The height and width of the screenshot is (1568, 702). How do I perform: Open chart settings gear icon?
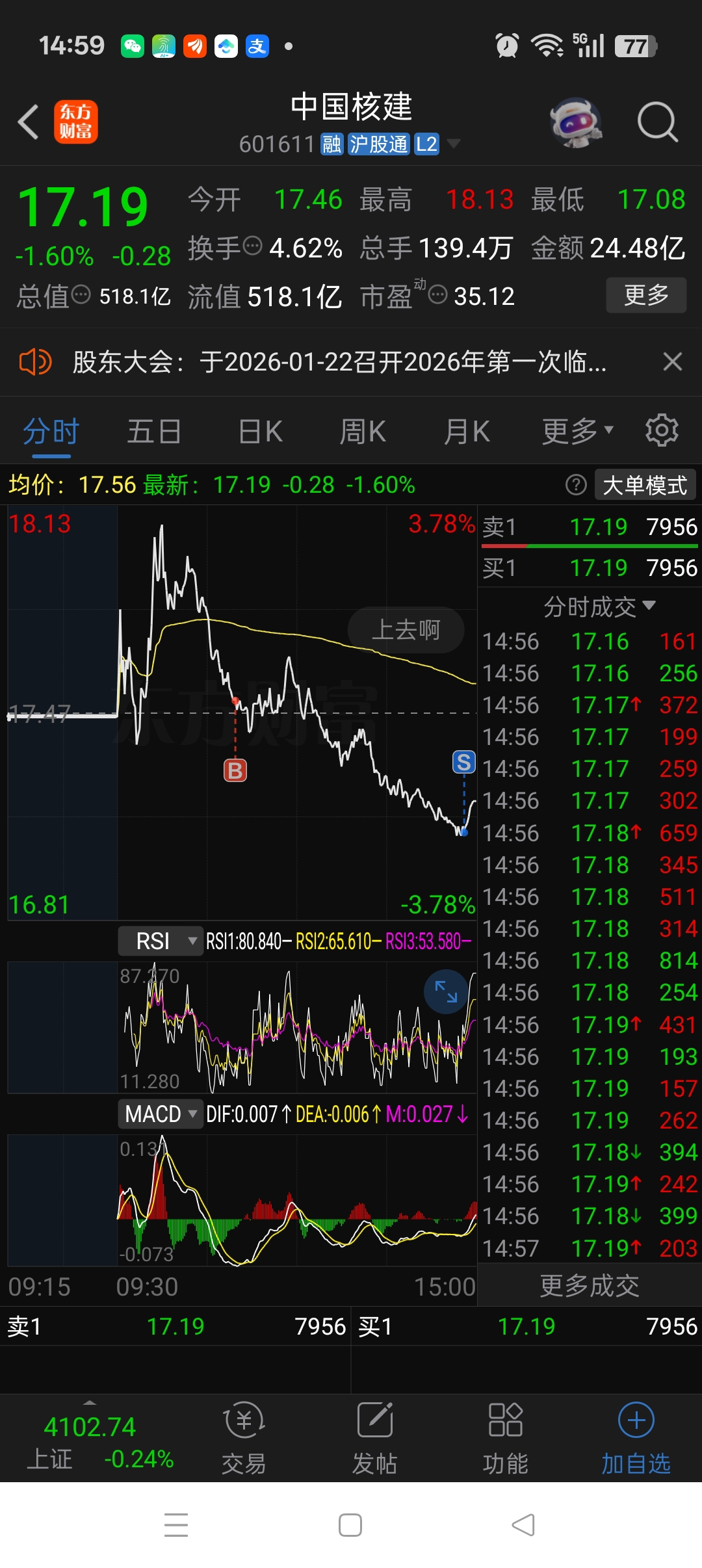click(662, 430)
